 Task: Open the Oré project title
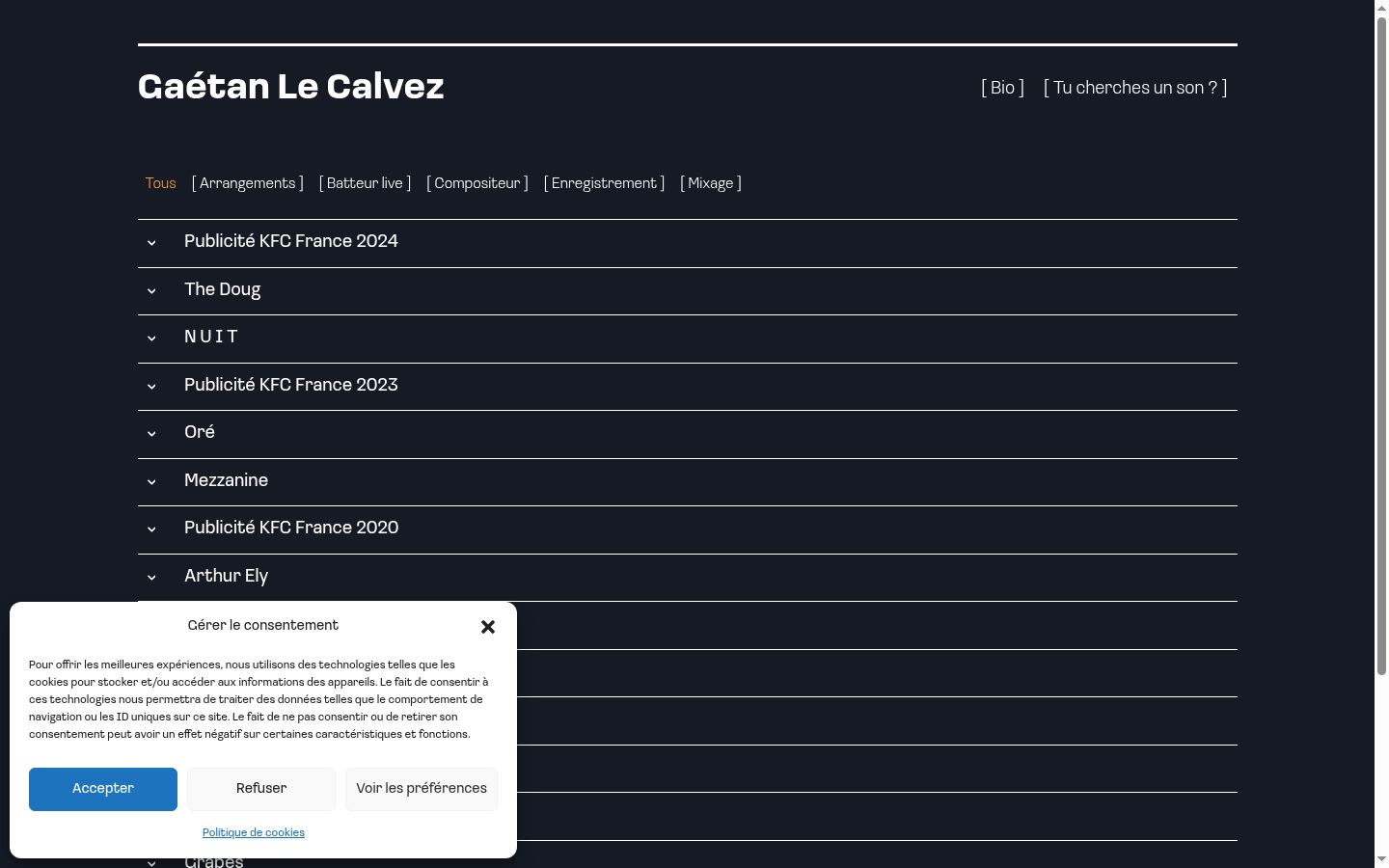(200, 432)
